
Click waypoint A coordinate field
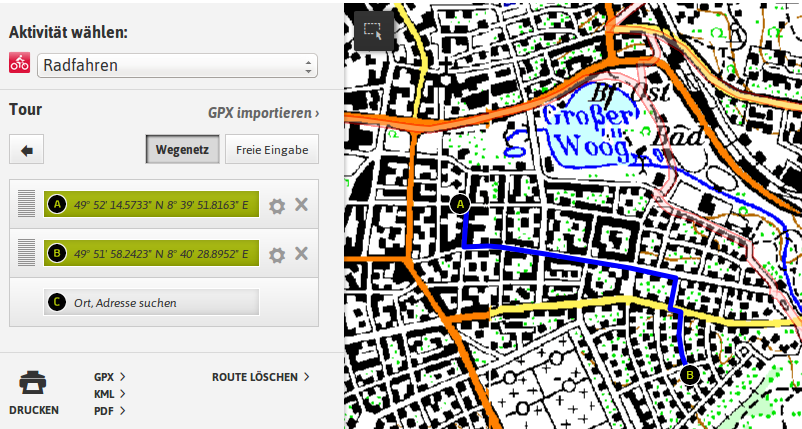151,204
